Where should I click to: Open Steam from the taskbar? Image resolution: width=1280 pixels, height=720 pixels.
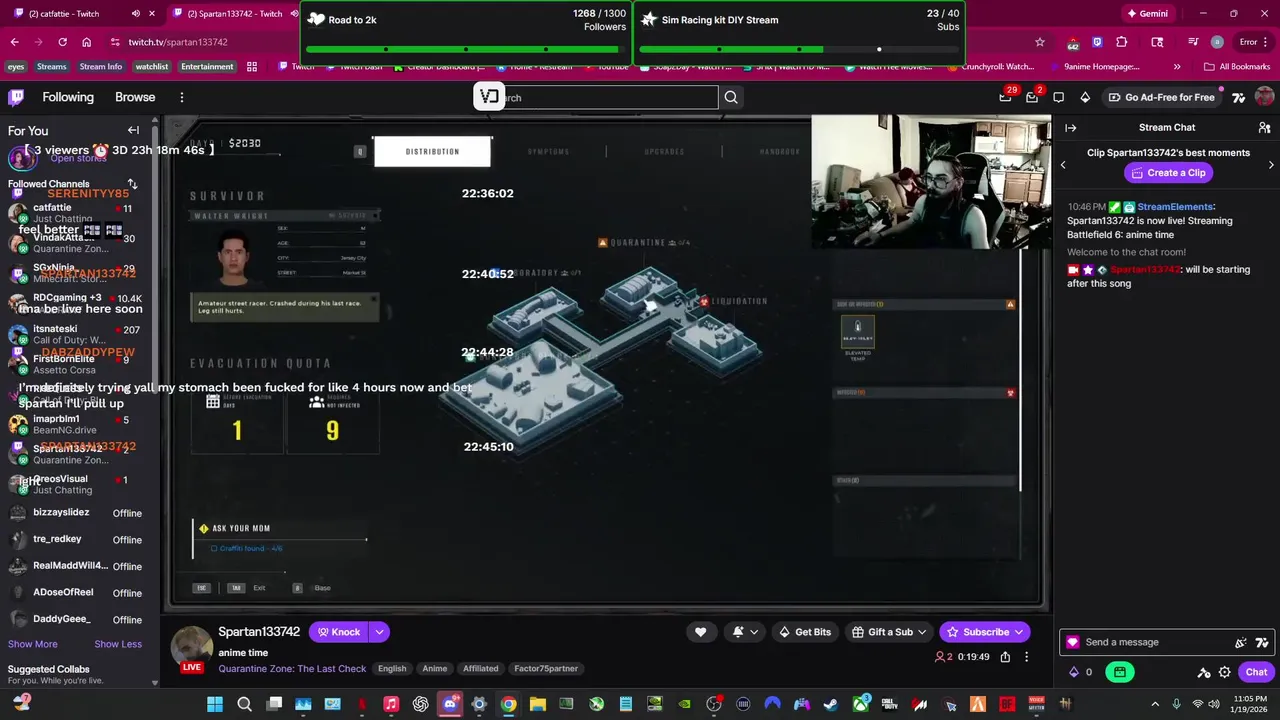tap(830, 704)
